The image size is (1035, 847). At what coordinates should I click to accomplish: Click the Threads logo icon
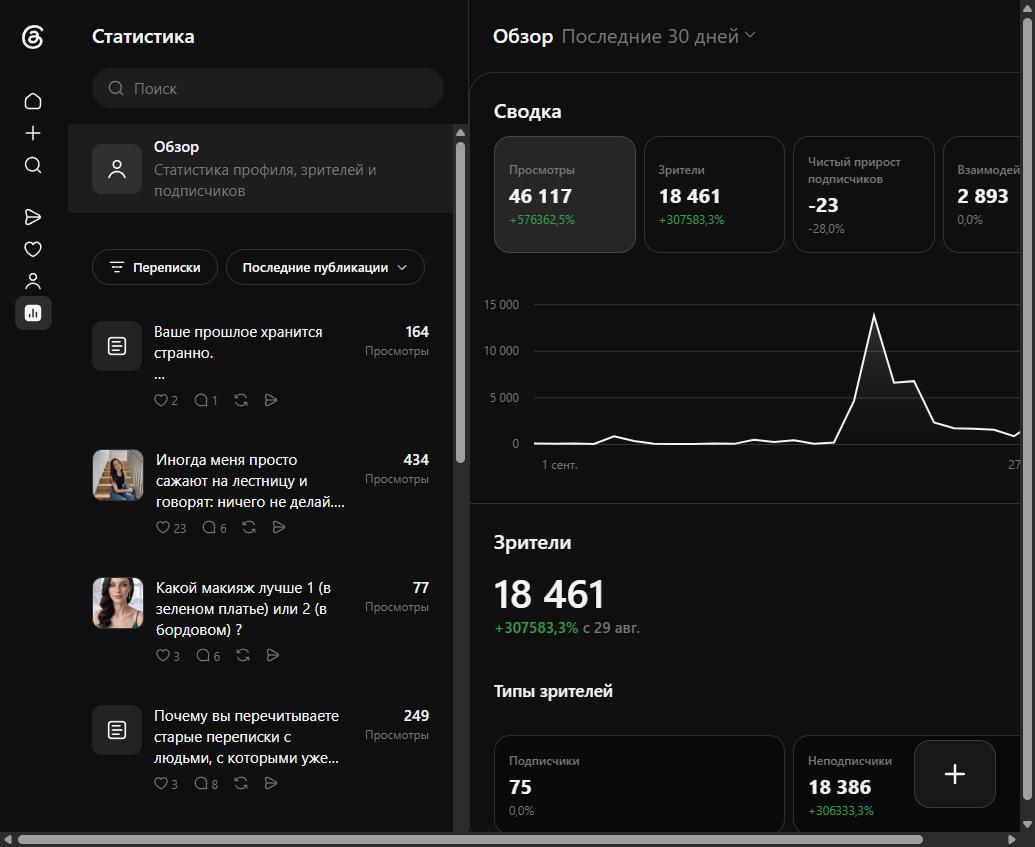pyautogui.click(x=32, y=37)
